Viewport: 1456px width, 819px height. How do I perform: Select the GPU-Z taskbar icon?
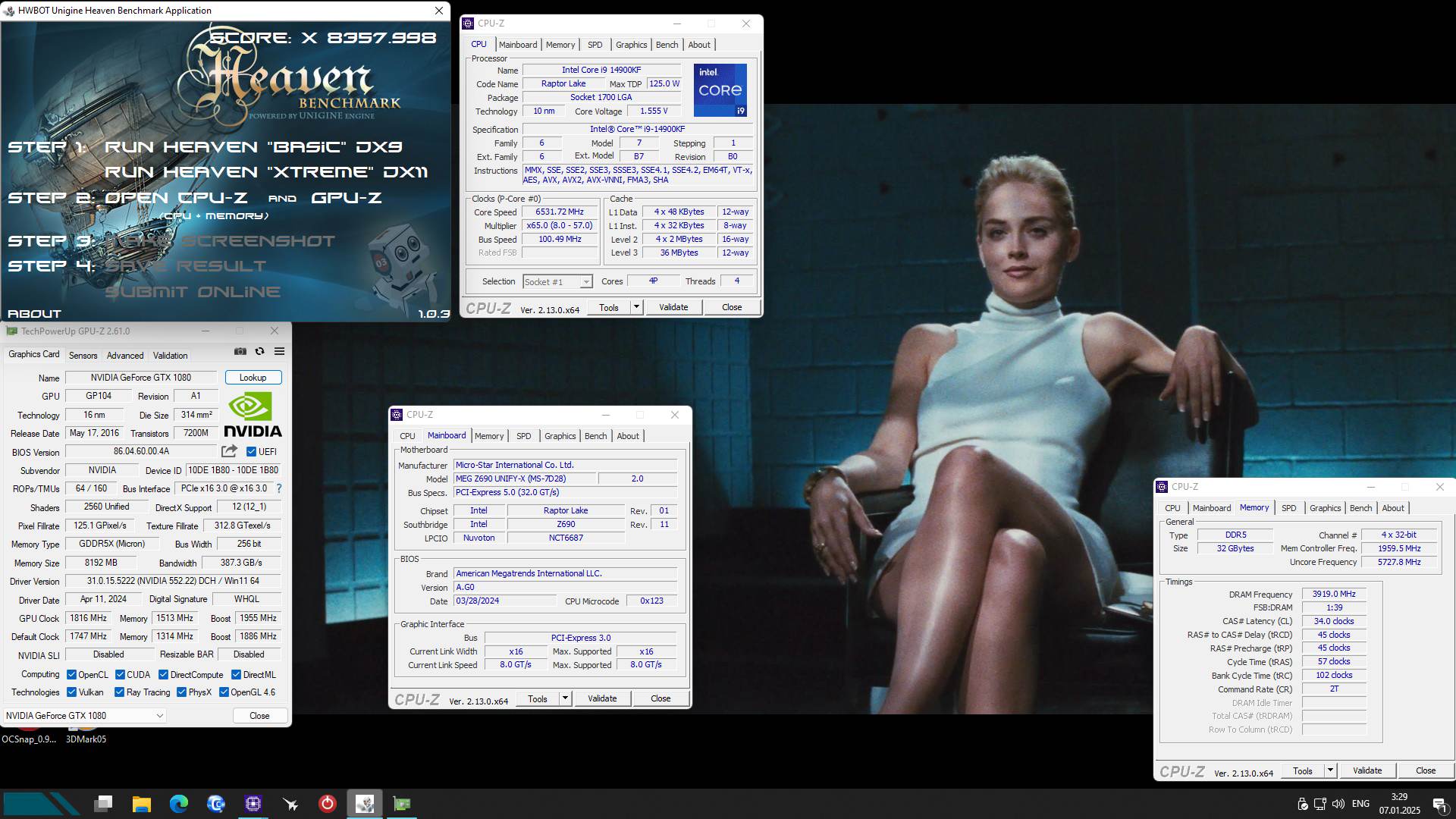(x=402, y=804)
